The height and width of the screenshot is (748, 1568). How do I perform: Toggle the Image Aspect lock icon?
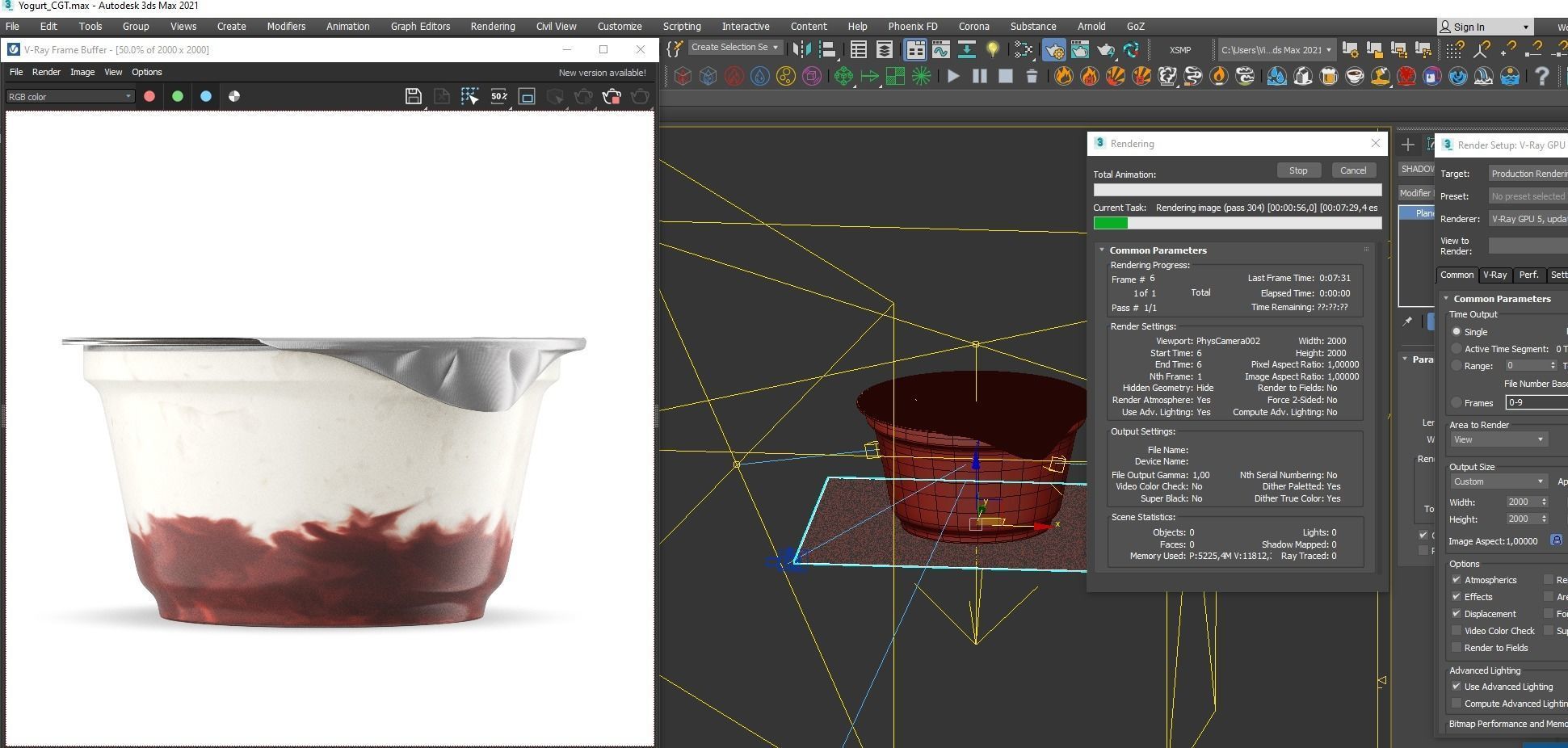(1556, 540)
